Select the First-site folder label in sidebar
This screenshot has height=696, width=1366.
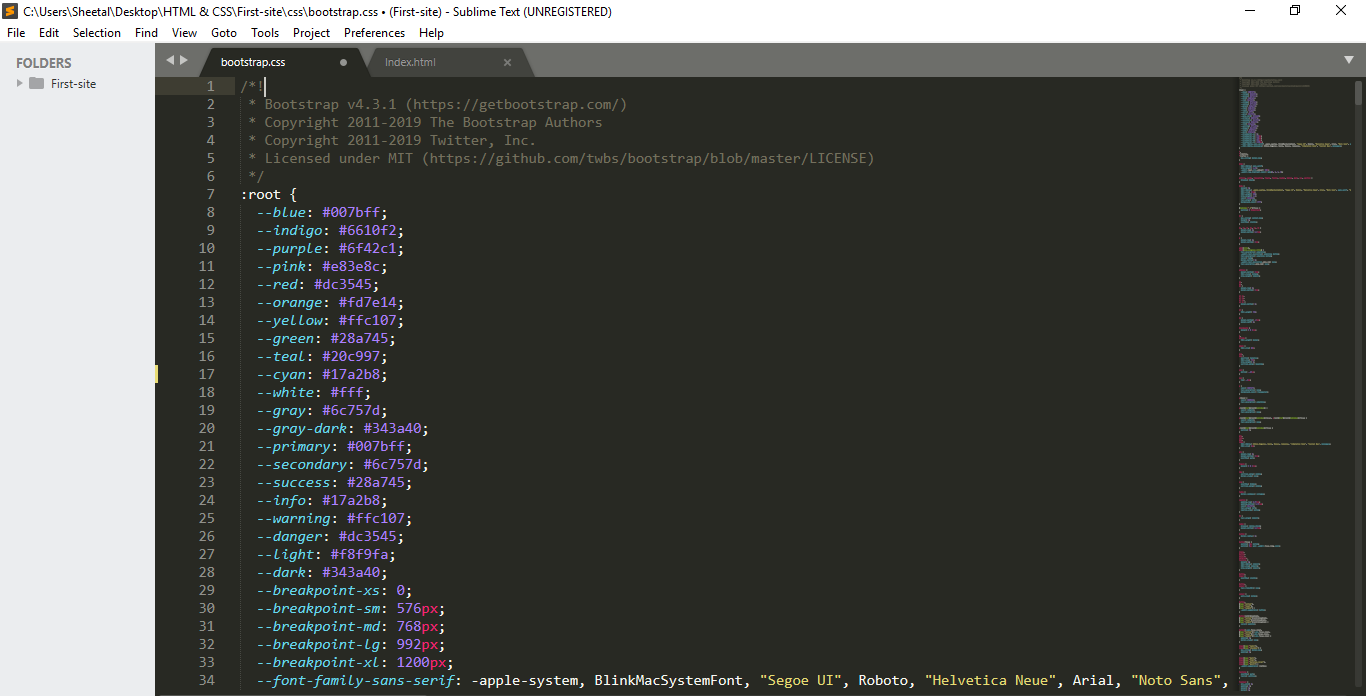[x=73, y=84]
